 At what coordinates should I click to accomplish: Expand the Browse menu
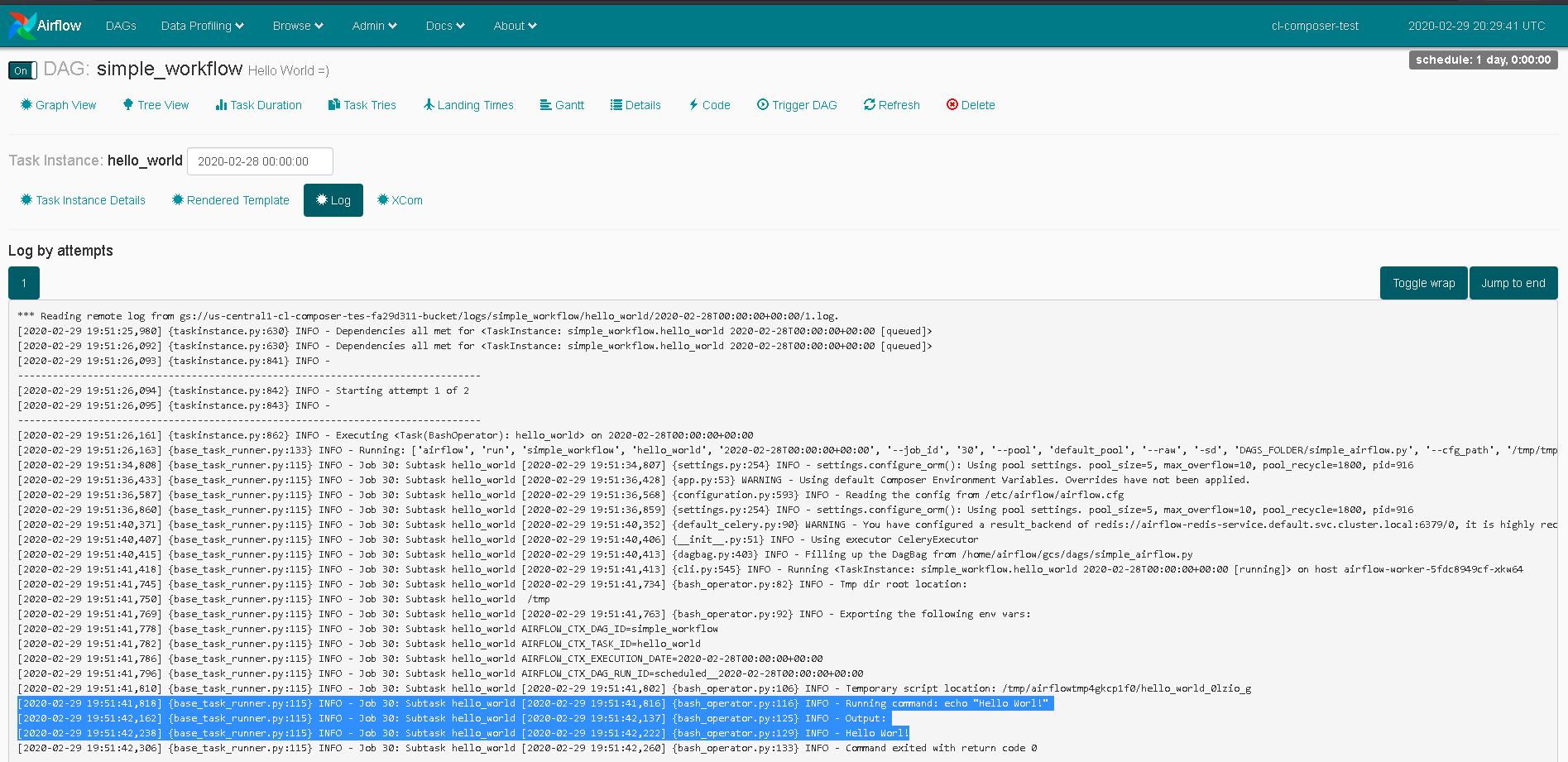297,26
